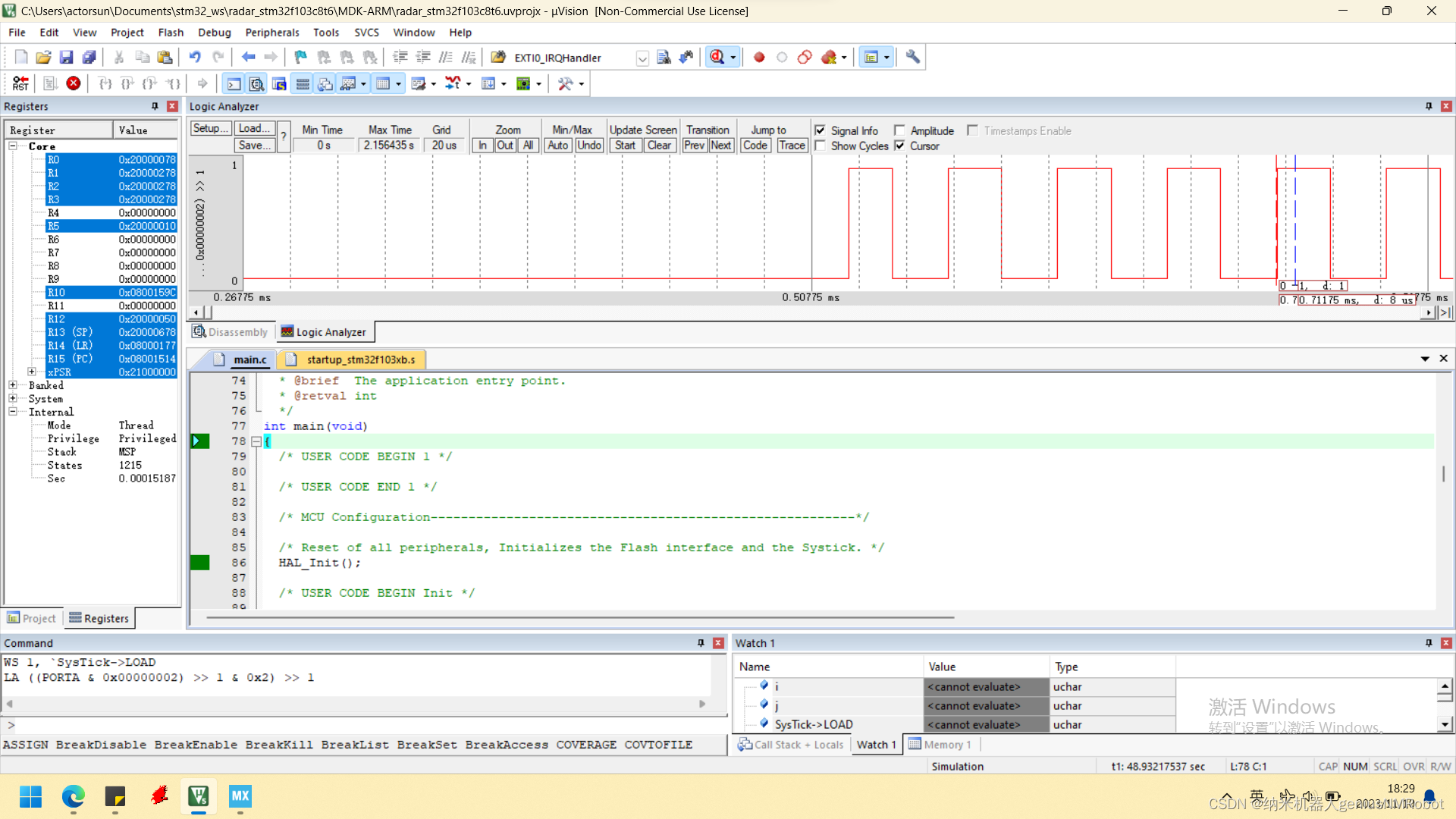
Task: Click the Disassembly Window toolbar icon
Action: click(256, 83)
